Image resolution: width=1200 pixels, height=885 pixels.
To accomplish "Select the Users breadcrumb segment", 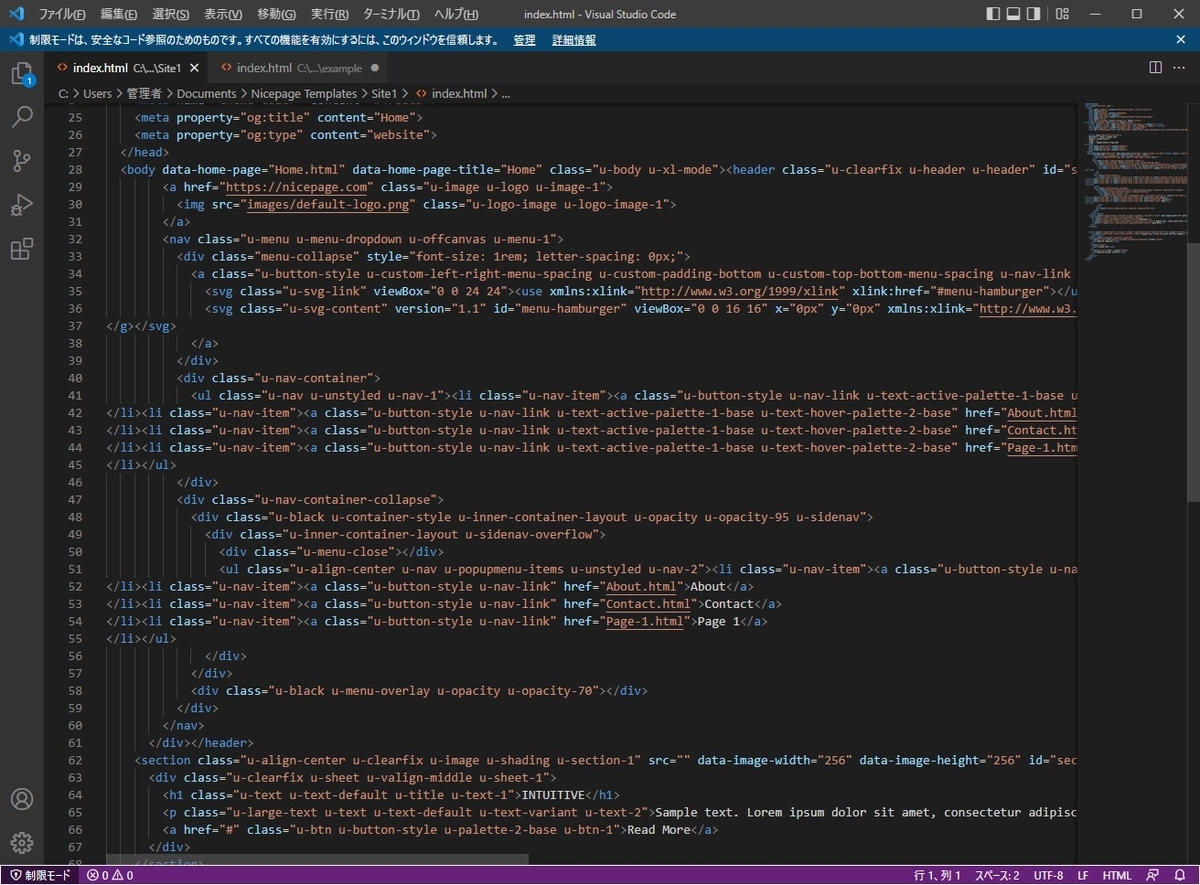I will (98, 93).
